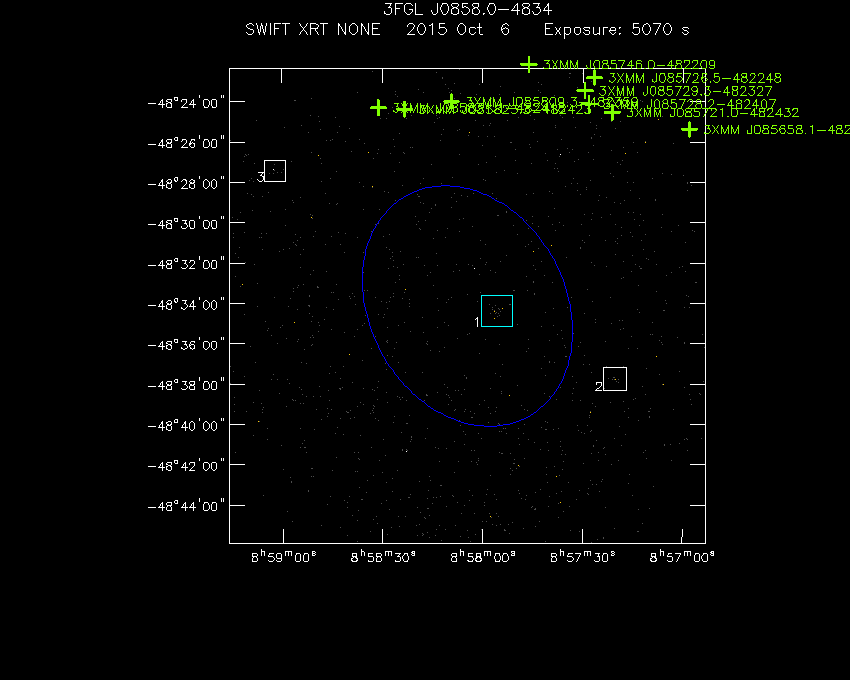Click declination label -48°42'00"
This screenshot has width=850, height=680.
coord(186,466)
